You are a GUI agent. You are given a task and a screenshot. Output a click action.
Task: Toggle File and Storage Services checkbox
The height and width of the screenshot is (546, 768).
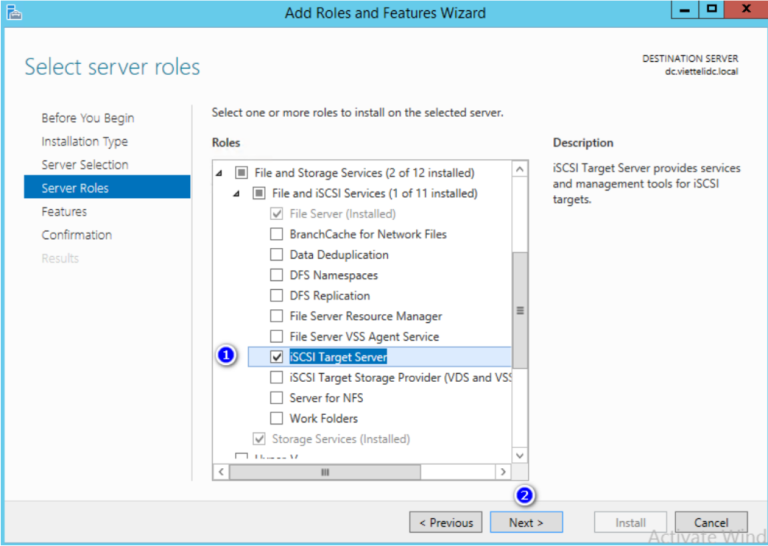pos(241,172)
